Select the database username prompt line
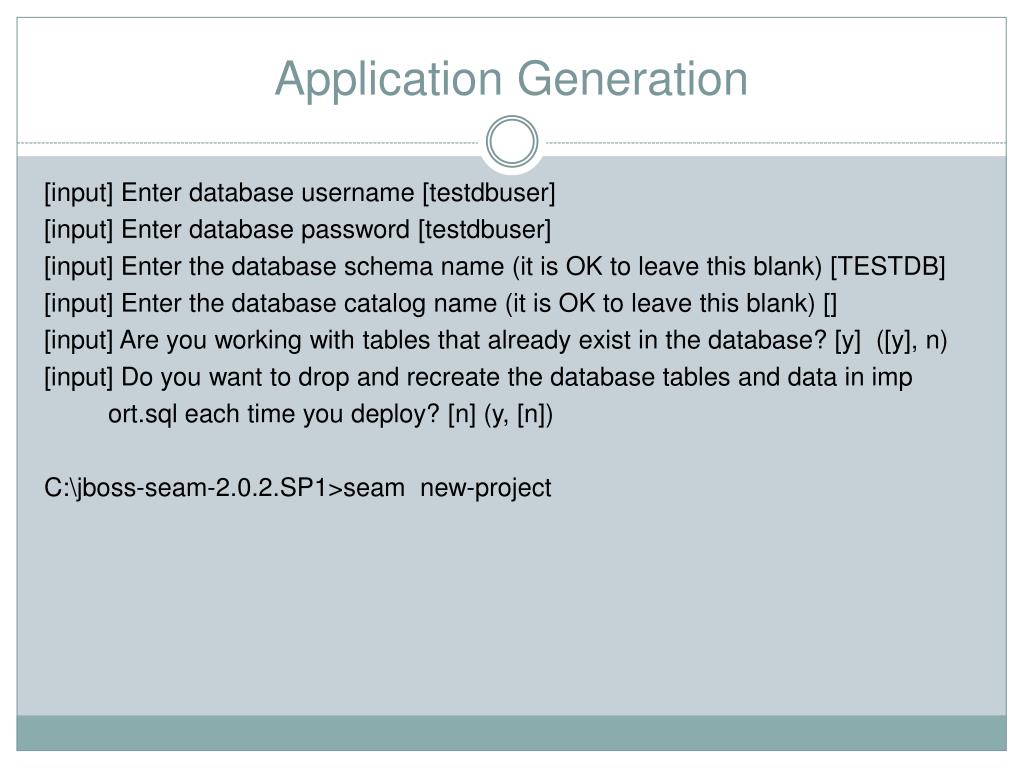Image resolution: width=1024 pixels, height=768 pixels. click(300, 193)
